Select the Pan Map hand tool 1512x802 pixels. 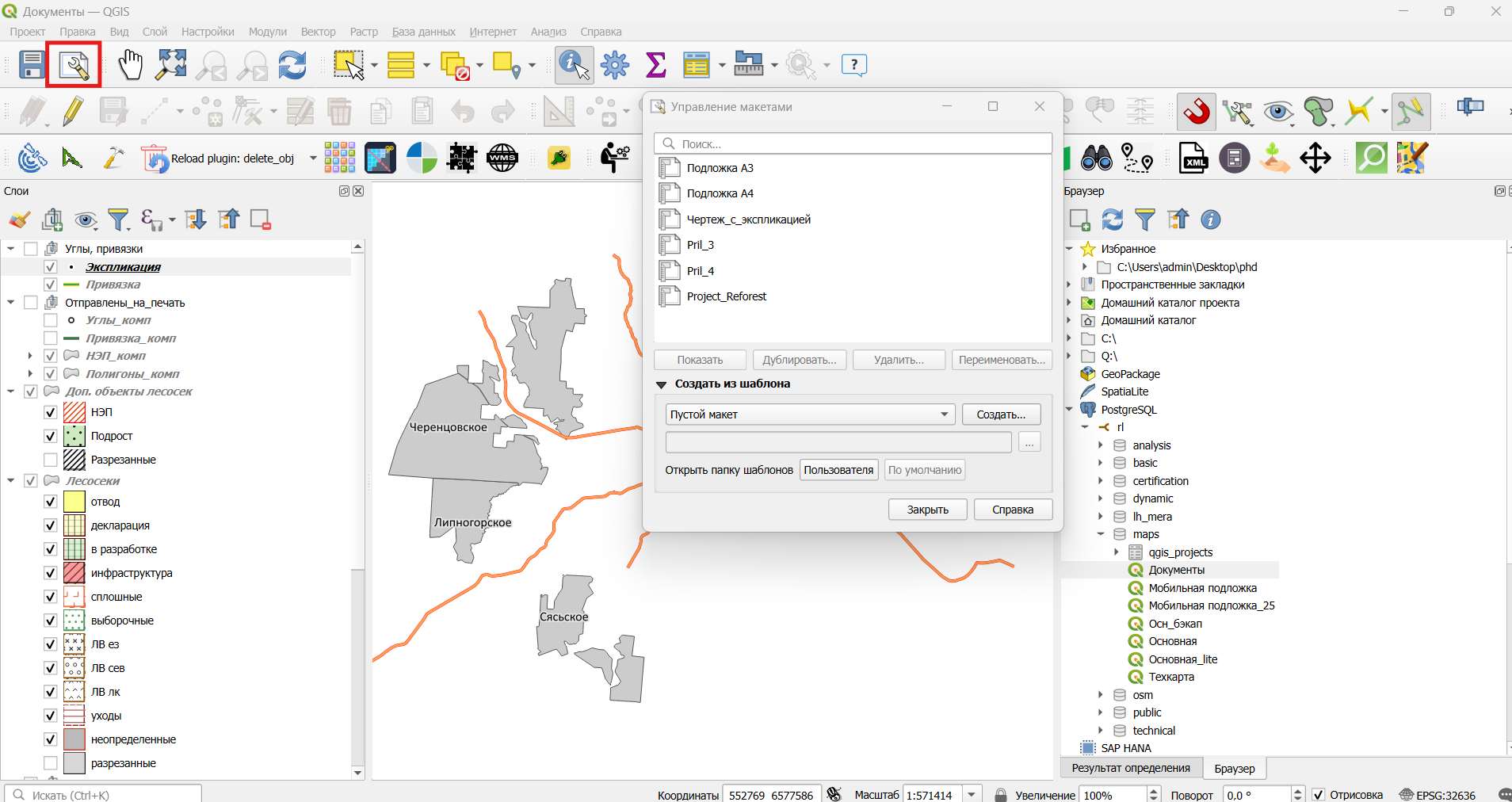130,64
